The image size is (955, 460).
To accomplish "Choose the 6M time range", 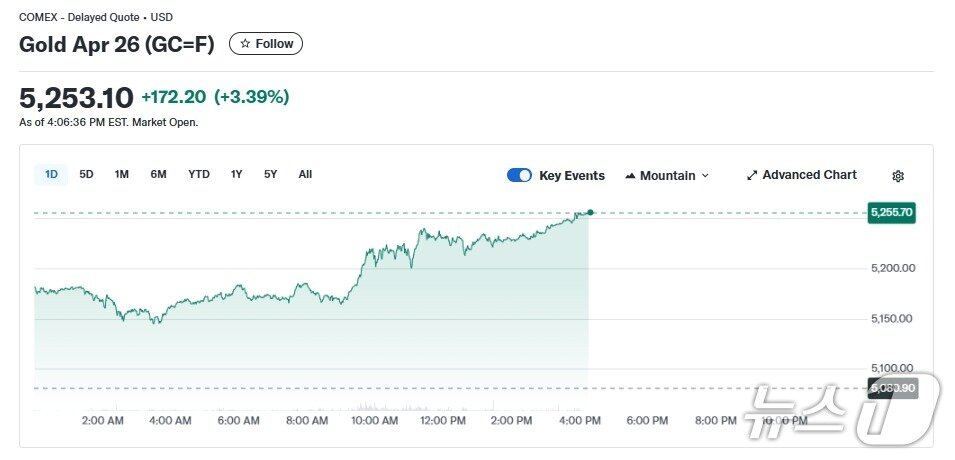I will click(x=158, y=174).
